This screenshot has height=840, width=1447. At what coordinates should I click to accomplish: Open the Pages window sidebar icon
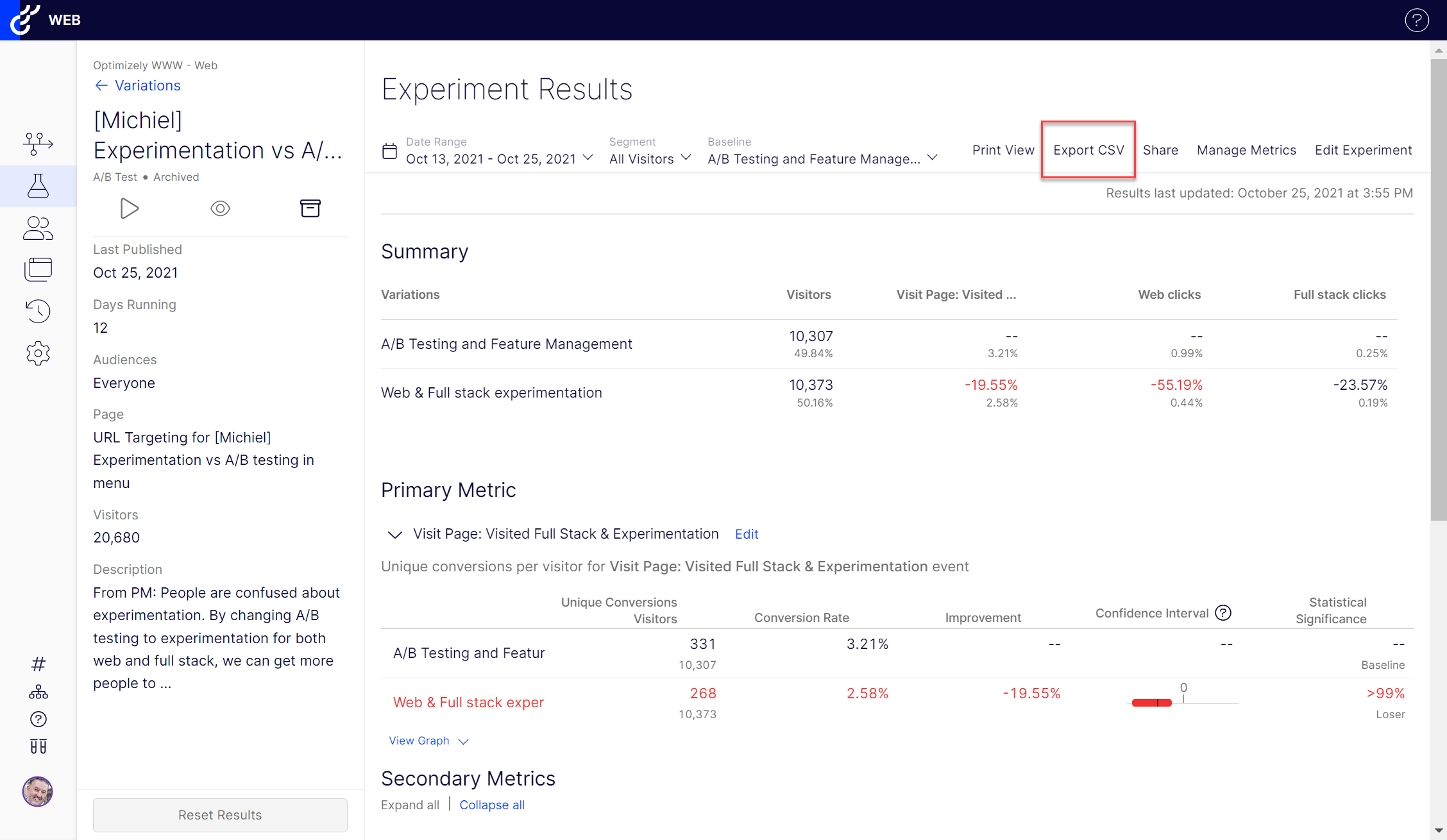coord(38,269)
